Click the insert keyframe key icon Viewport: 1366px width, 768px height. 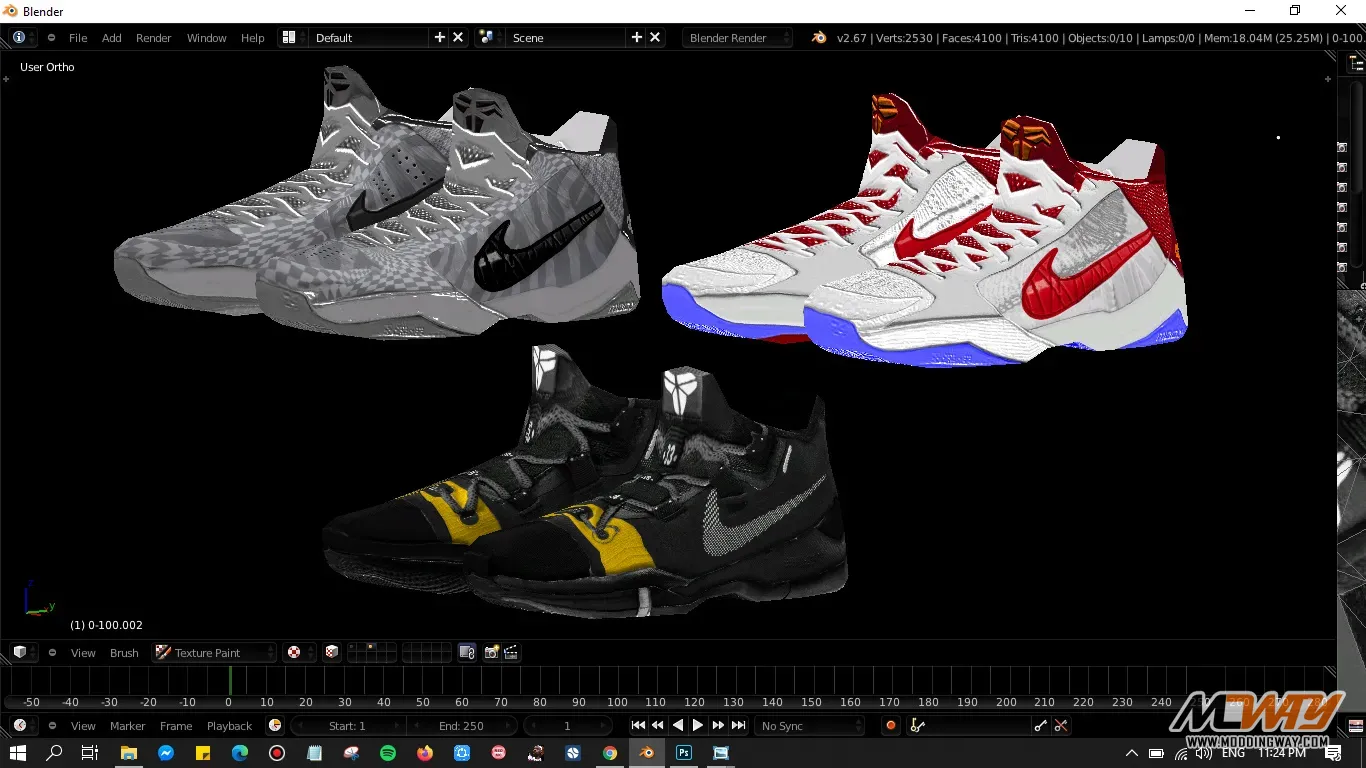click(x=1041, y=726)
